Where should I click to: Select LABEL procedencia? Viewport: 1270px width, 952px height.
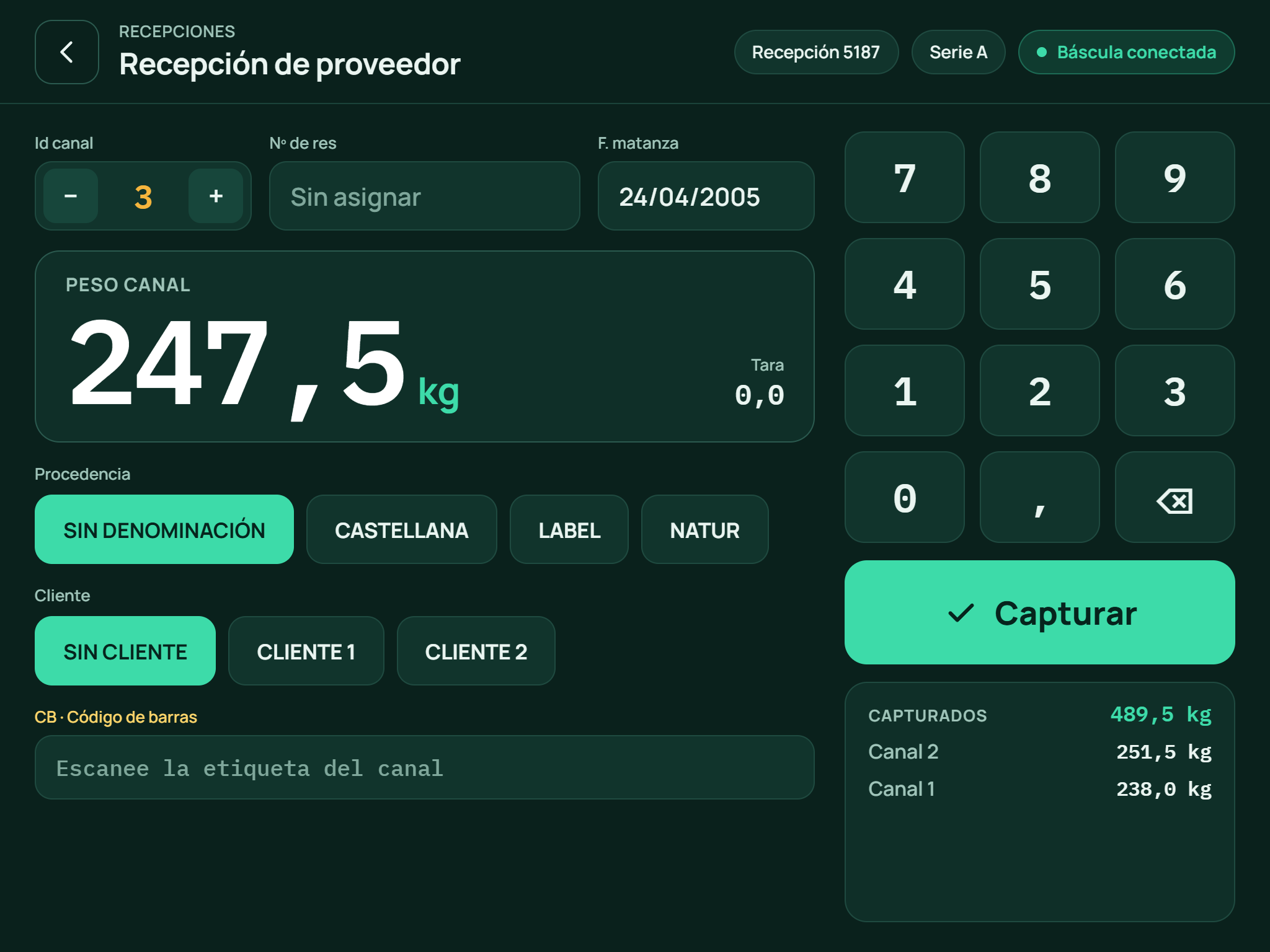click(x=569, y=529)
